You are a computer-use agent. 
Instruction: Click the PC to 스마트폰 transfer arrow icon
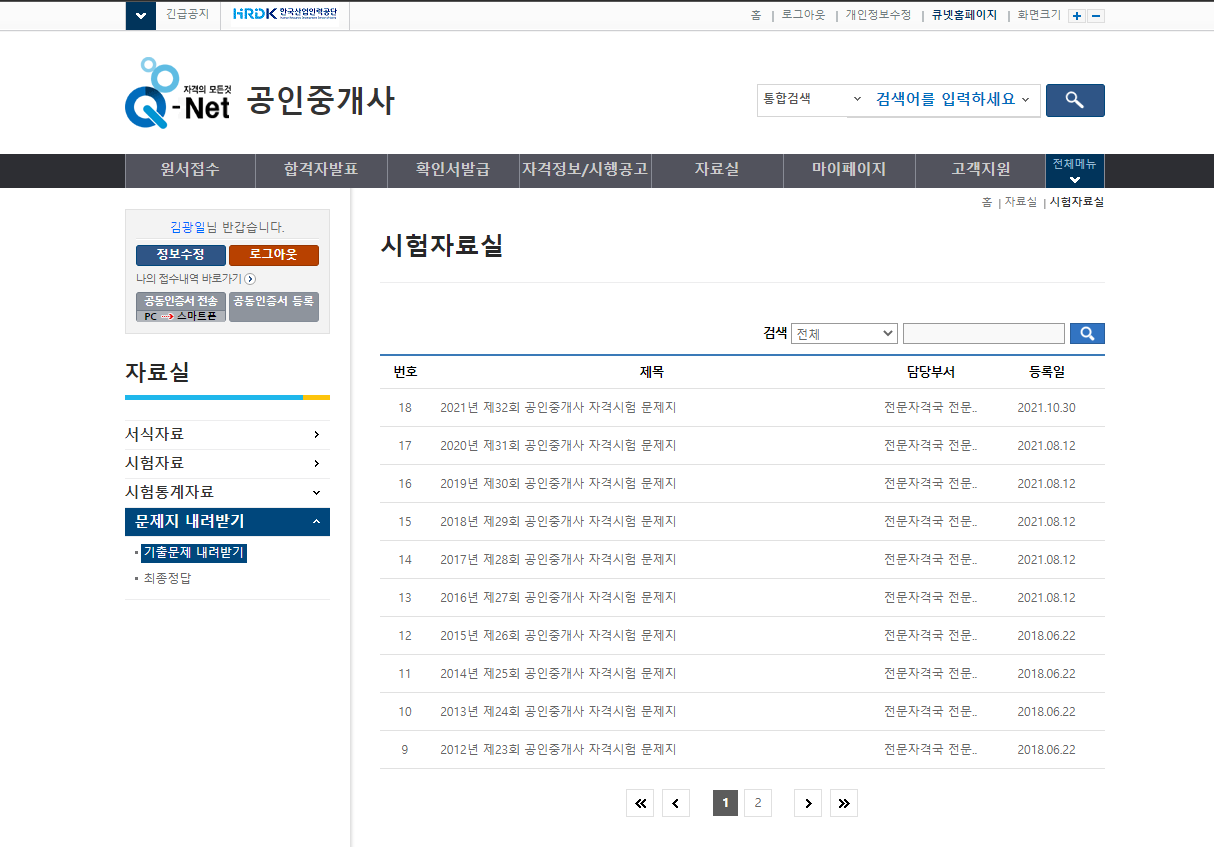point(167,318)
